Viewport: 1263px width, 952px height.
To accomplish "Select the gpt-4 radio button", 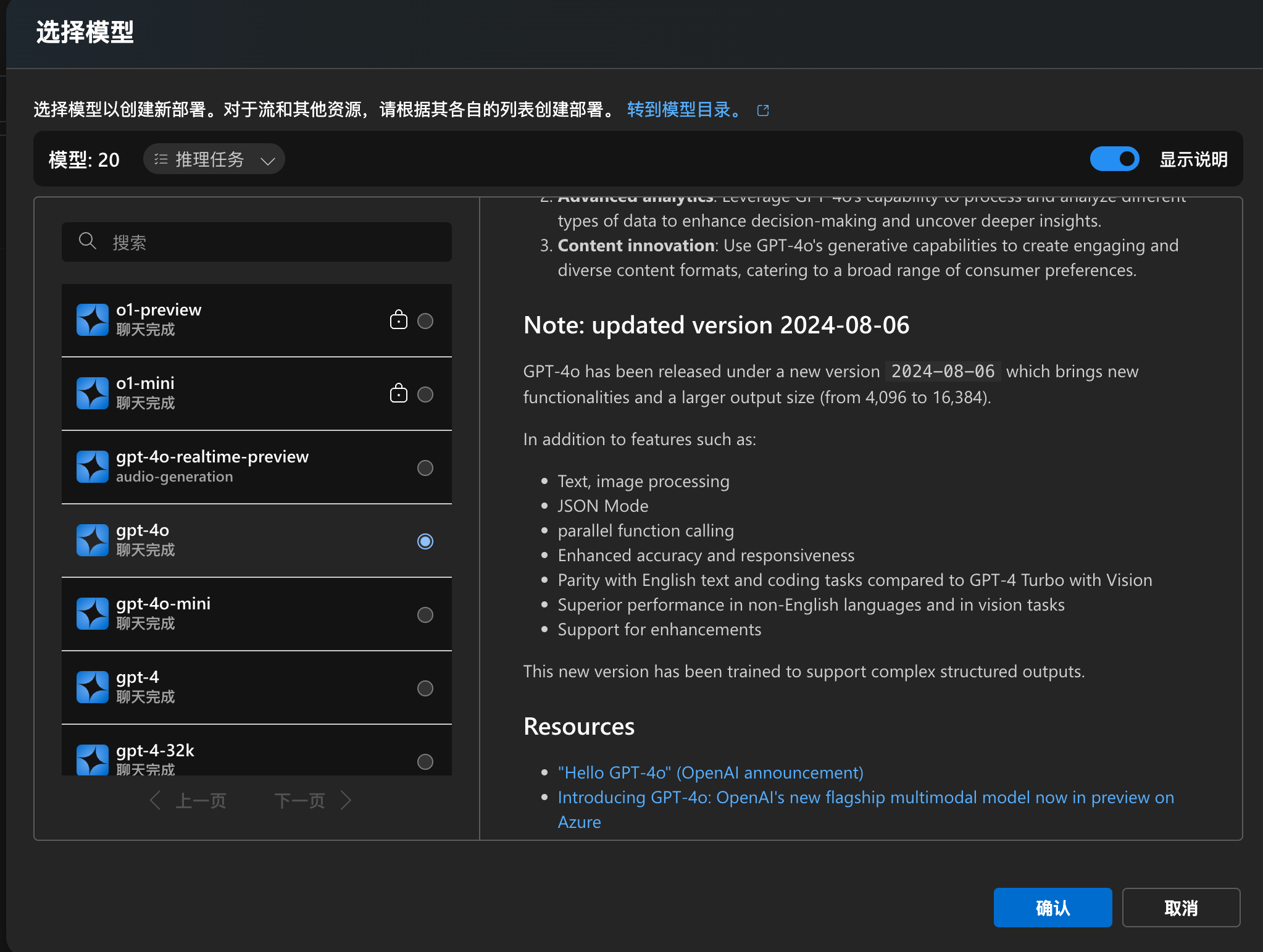I will [x=425, y=688].
